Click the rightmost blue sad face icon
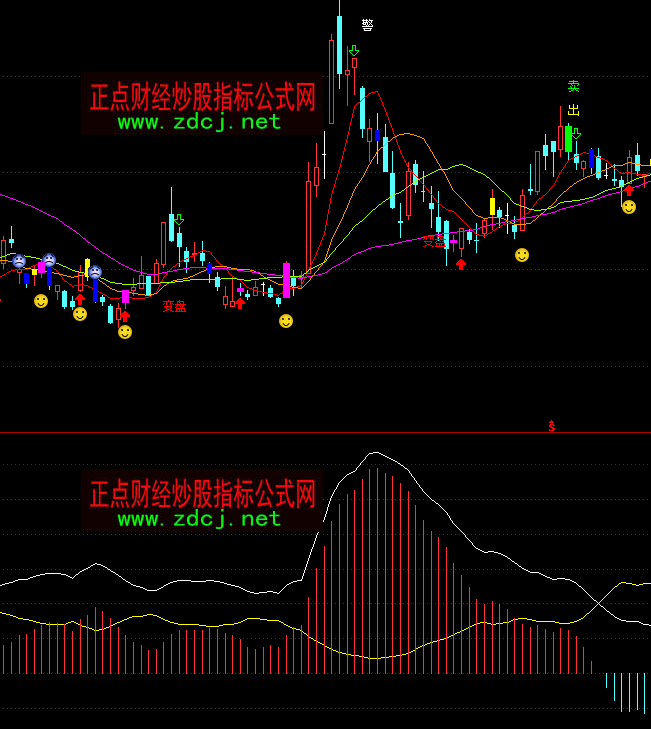 click(95, 272)
